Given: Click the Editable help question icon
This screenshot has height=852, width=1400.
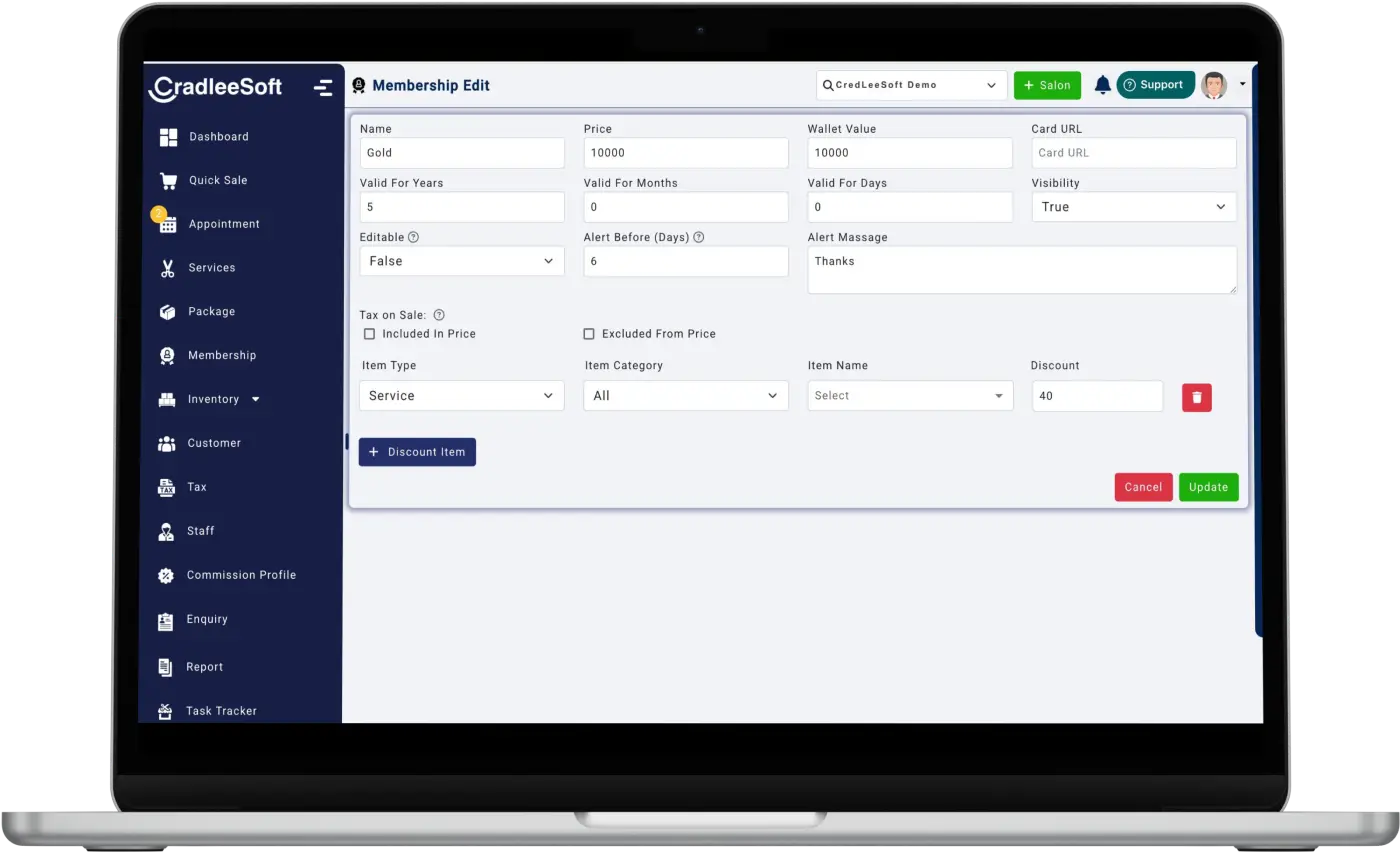Looking at the screenshot, I should point(414,238).
